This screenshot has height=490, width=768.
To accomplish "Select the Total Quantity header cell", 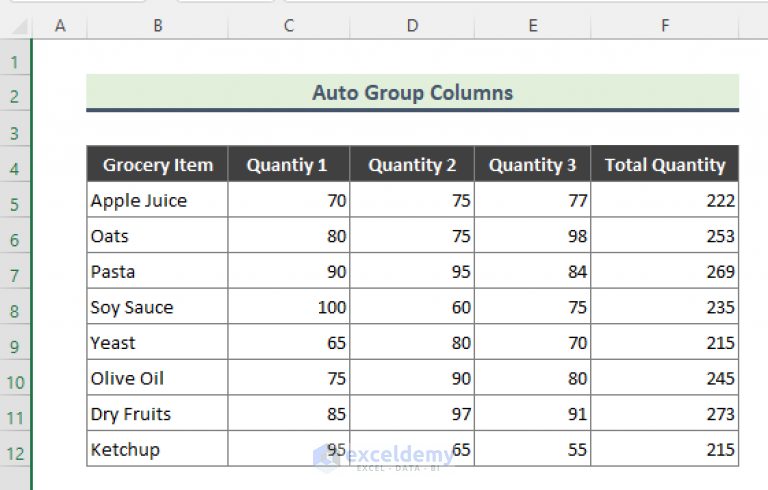I will (x=665, y=164).
